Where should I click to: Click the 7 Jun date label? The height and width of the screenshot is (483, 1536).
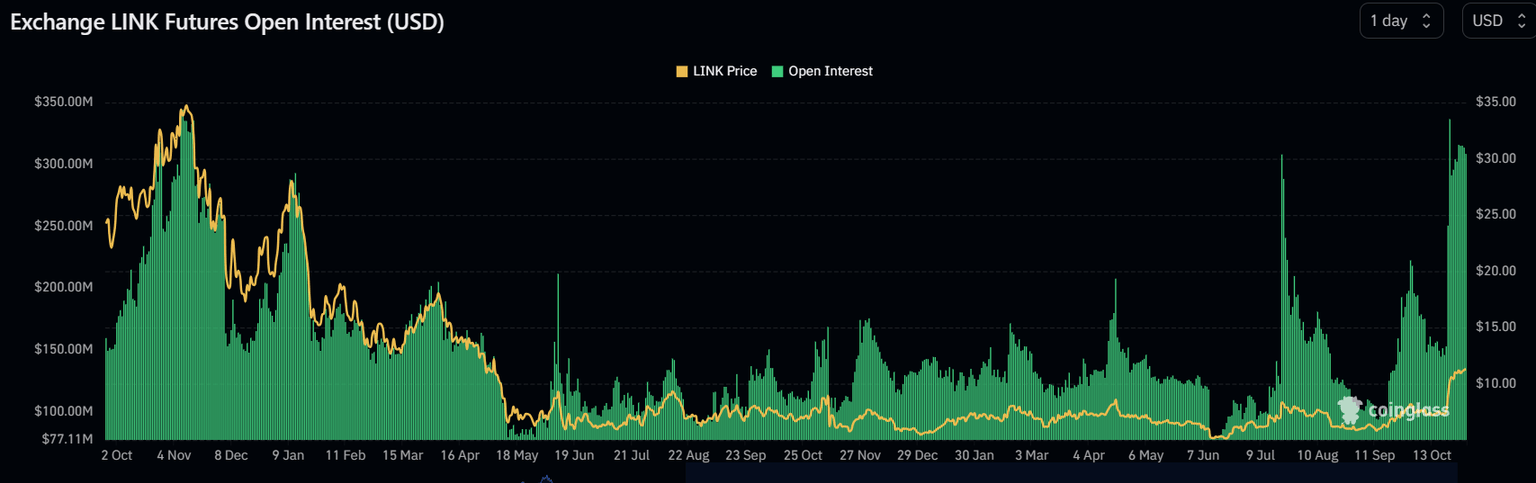[x=1204, y=455]
